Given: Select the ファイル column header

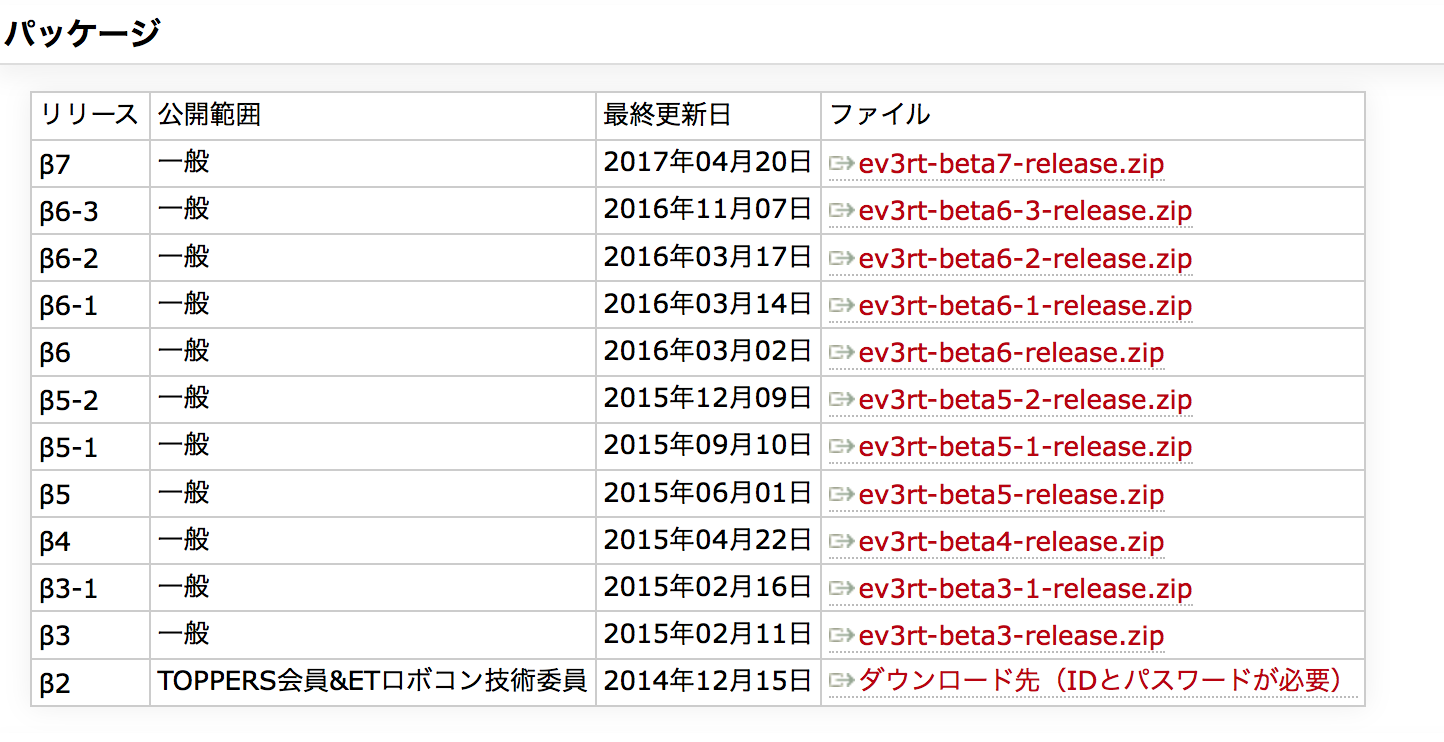Looking at the screenshot, I should (880, 115).
